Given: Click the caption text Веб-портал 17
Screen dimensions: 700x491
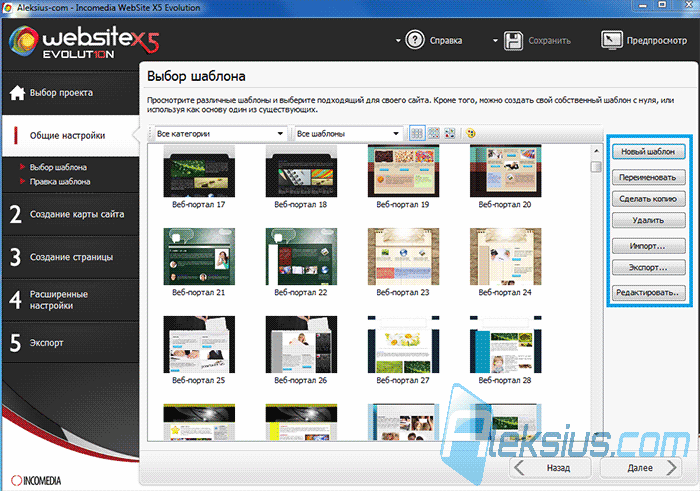Looking at the screenshot, I should click(199, 204).
